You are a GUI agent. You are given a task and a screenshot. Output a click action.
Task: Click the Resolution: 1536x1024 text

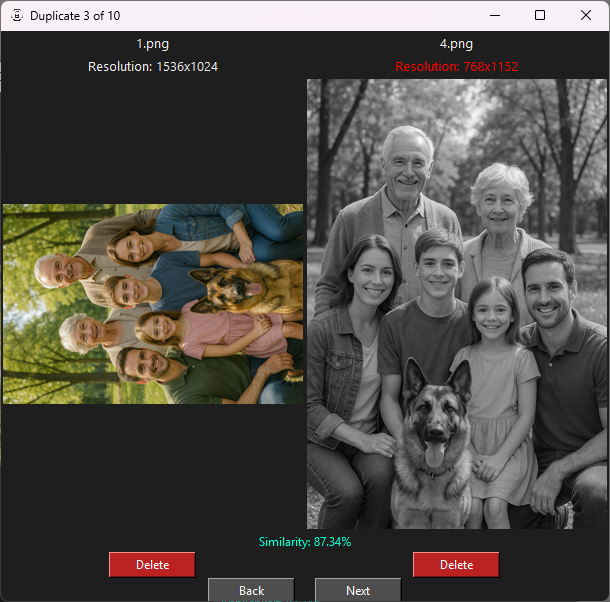(153, 67)
